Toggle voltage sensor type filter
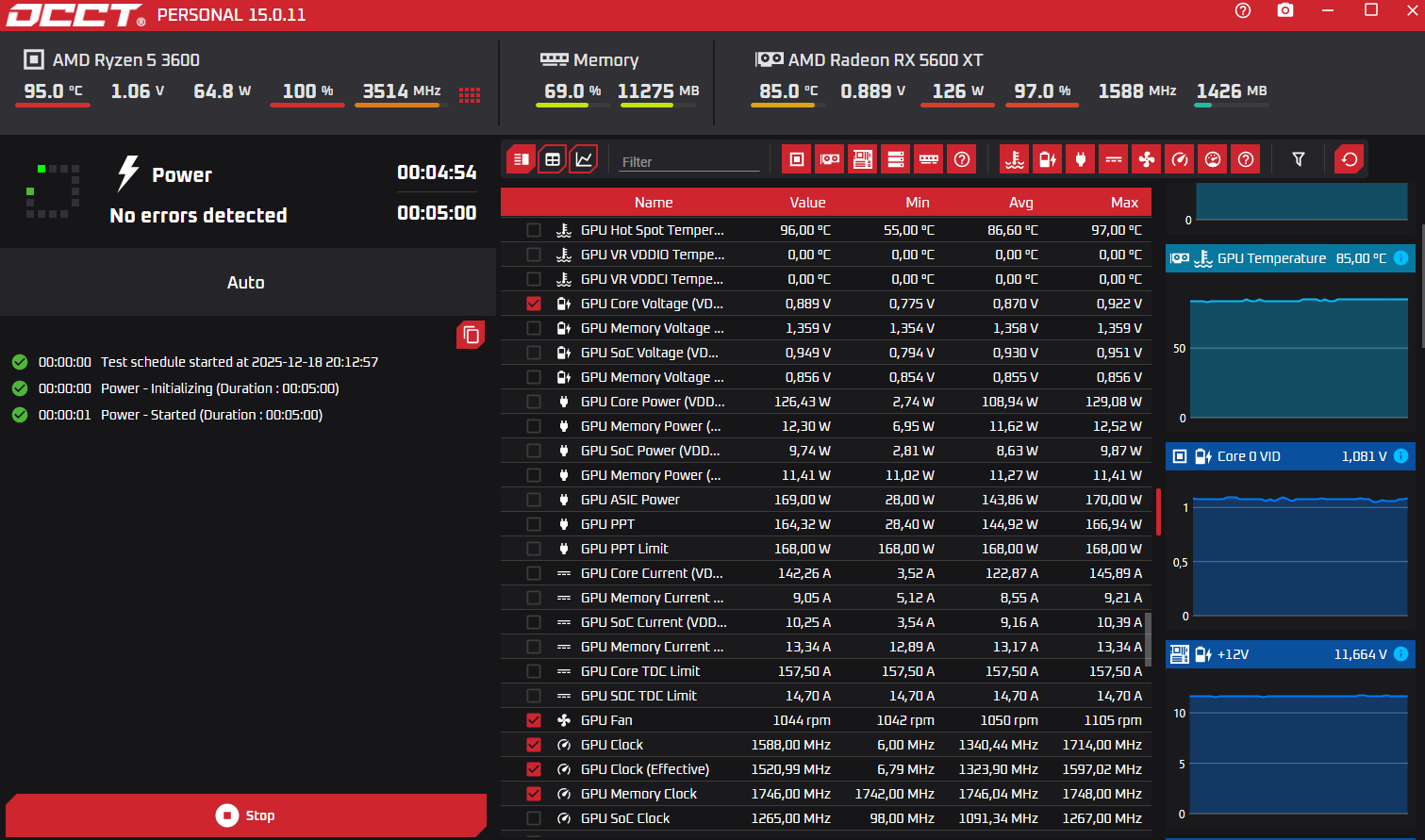 click(x=1048, y=160)
